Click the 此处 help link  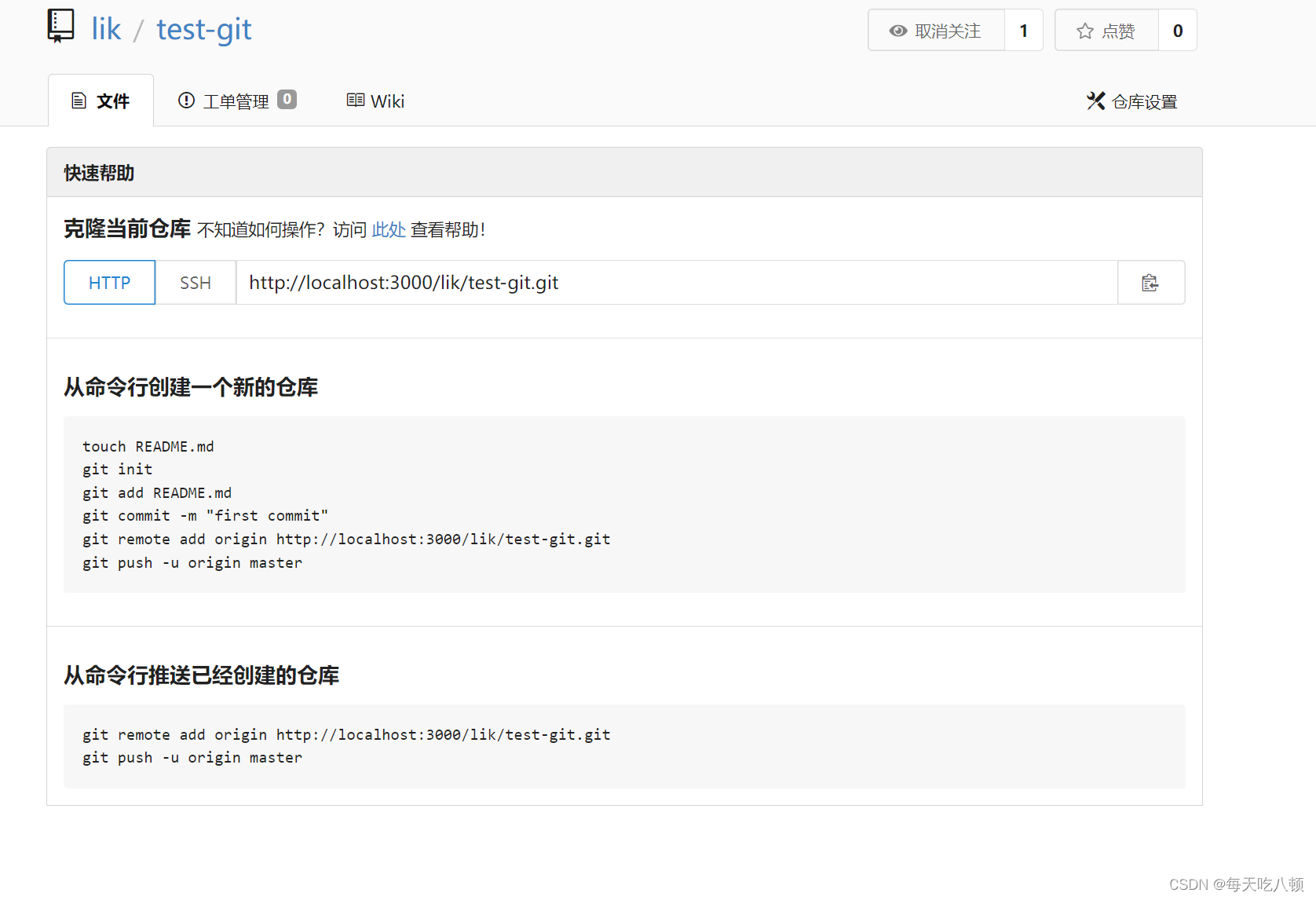point(389,229)
